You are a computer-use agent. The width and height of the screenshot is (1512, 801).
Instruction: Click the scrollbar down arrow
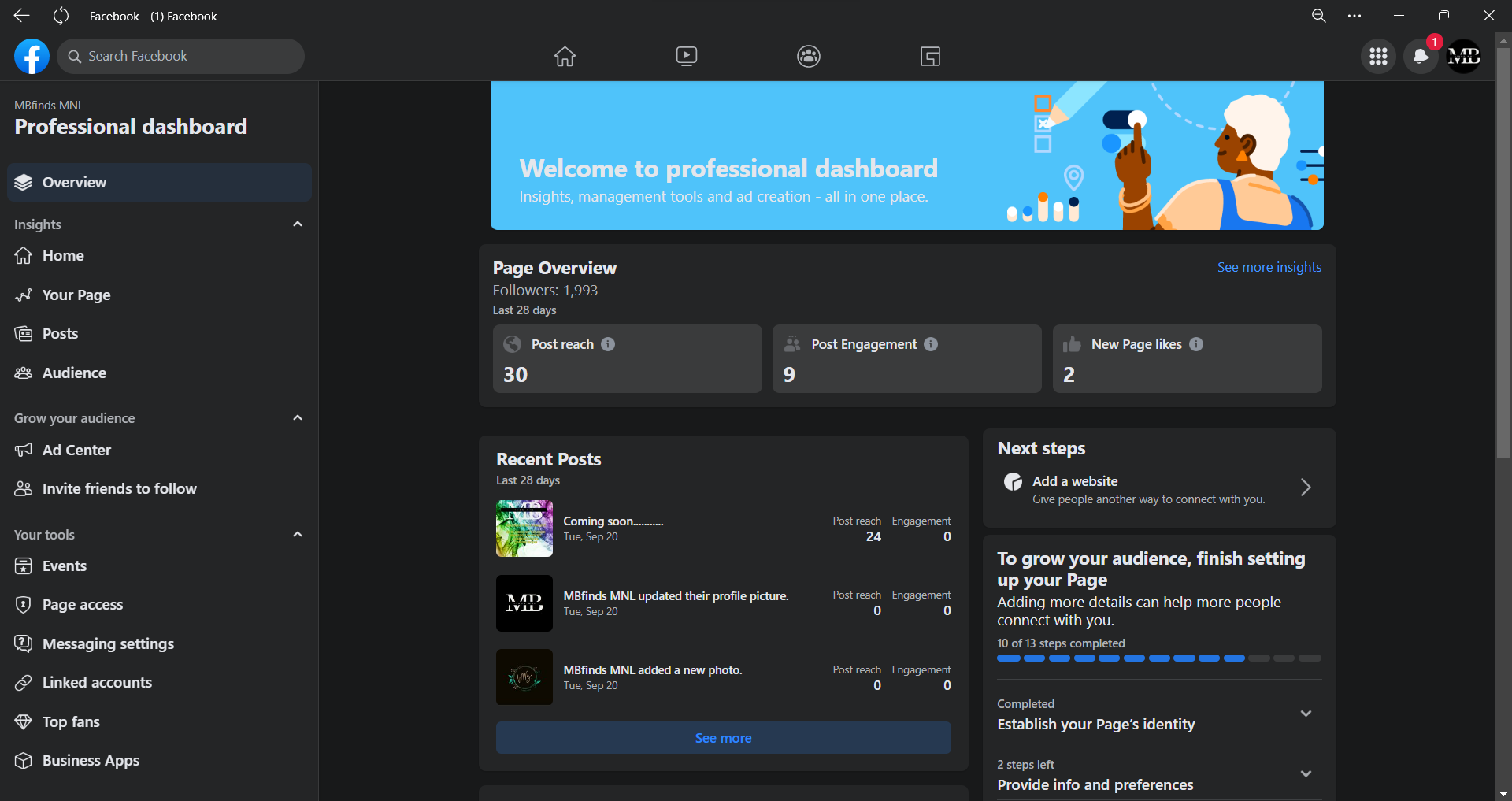(1503, 794)
